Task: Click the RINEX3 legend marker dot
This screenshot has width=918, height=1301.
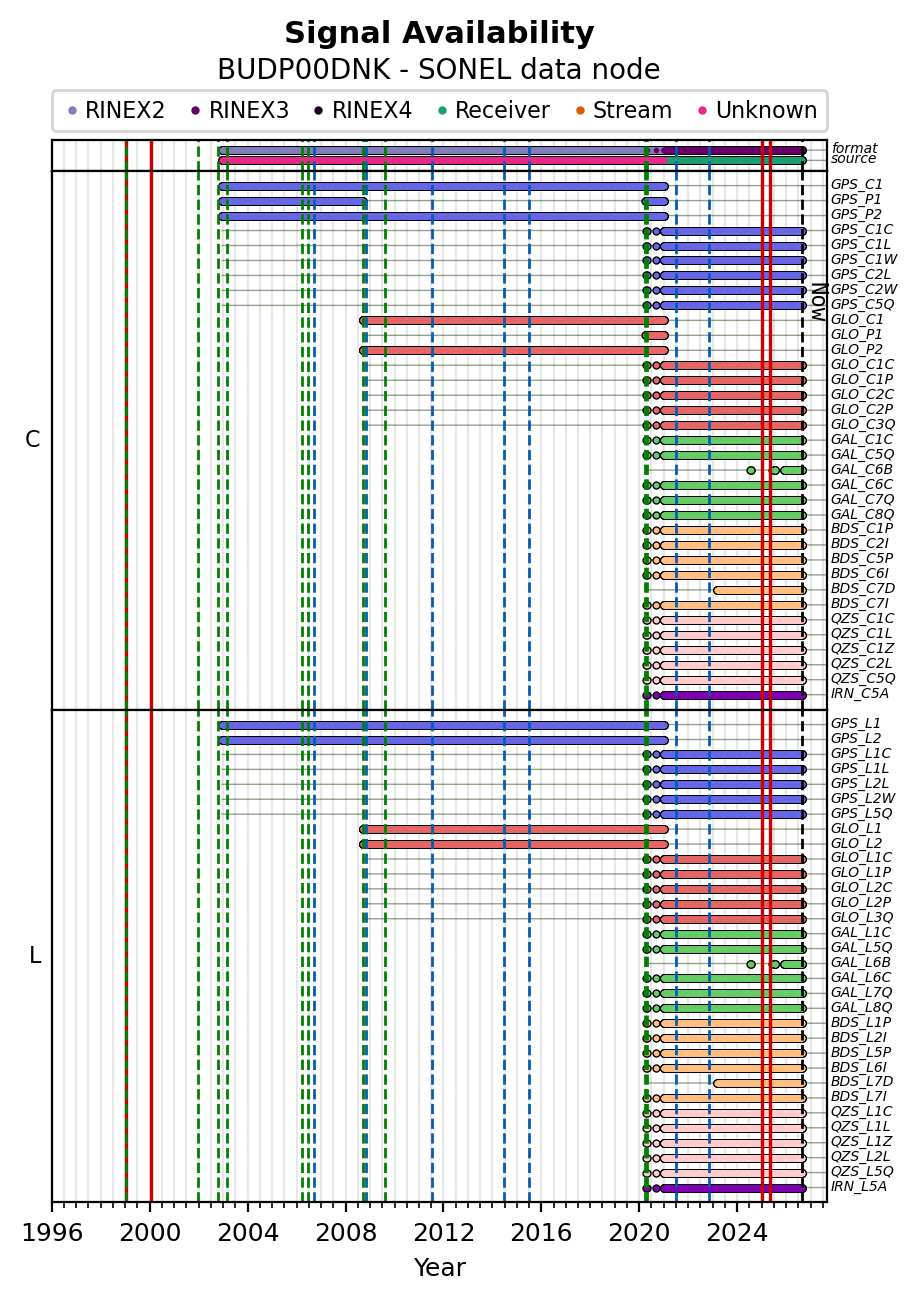Action: [196, 111]
